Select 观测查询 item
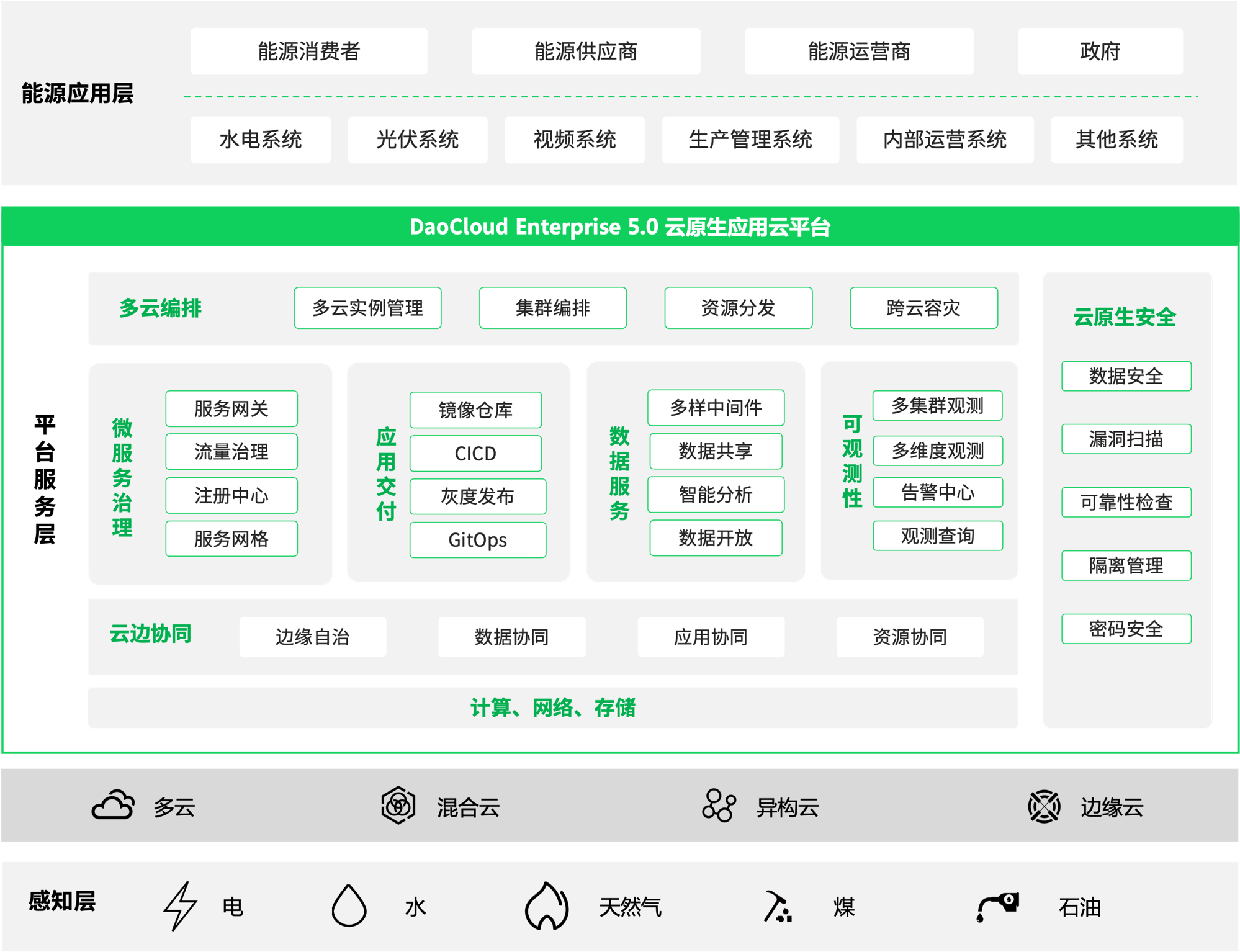 (938, 536)
